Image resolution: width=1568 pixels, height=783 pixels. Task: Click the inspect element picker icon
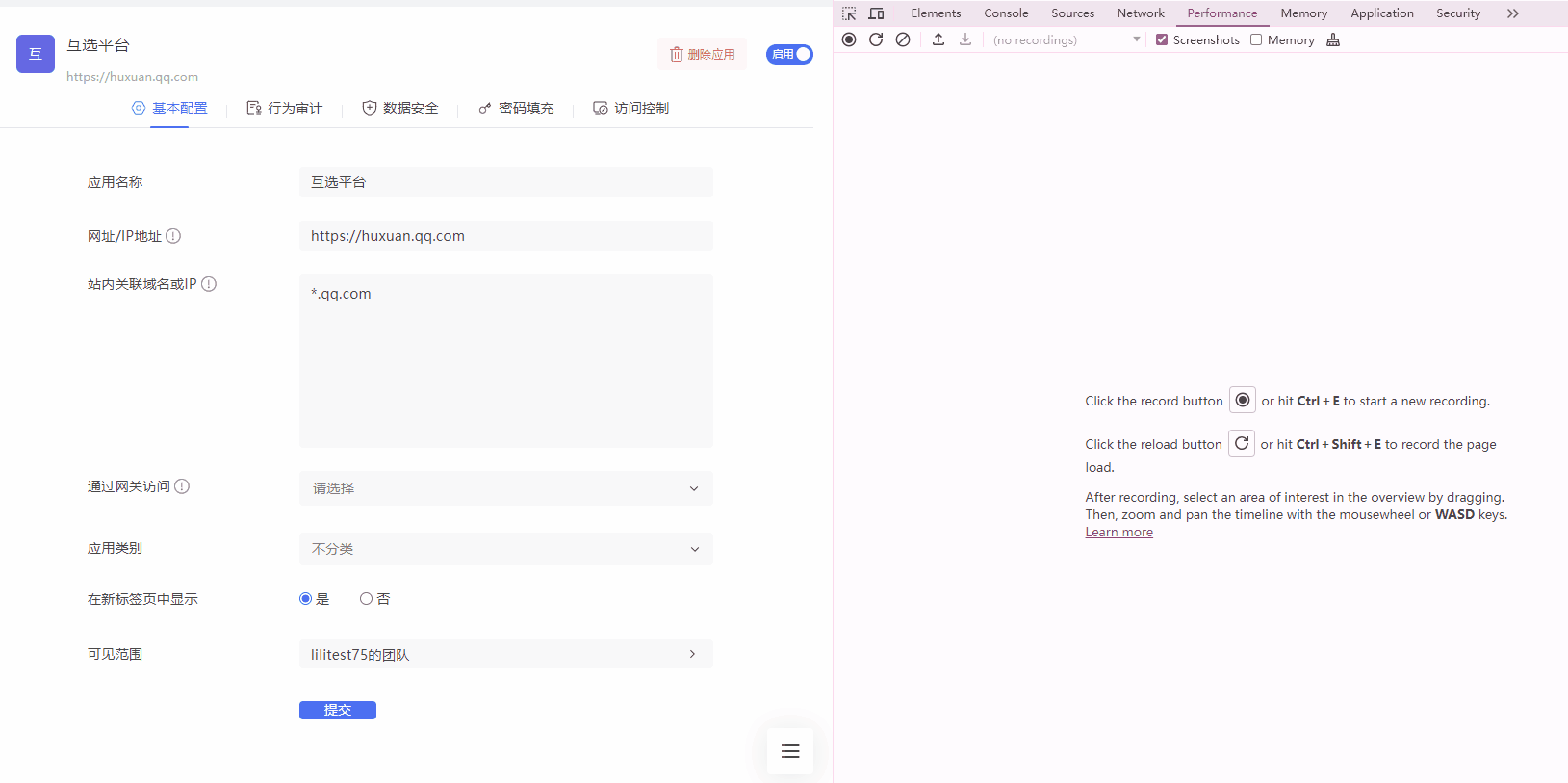point(849,13)
